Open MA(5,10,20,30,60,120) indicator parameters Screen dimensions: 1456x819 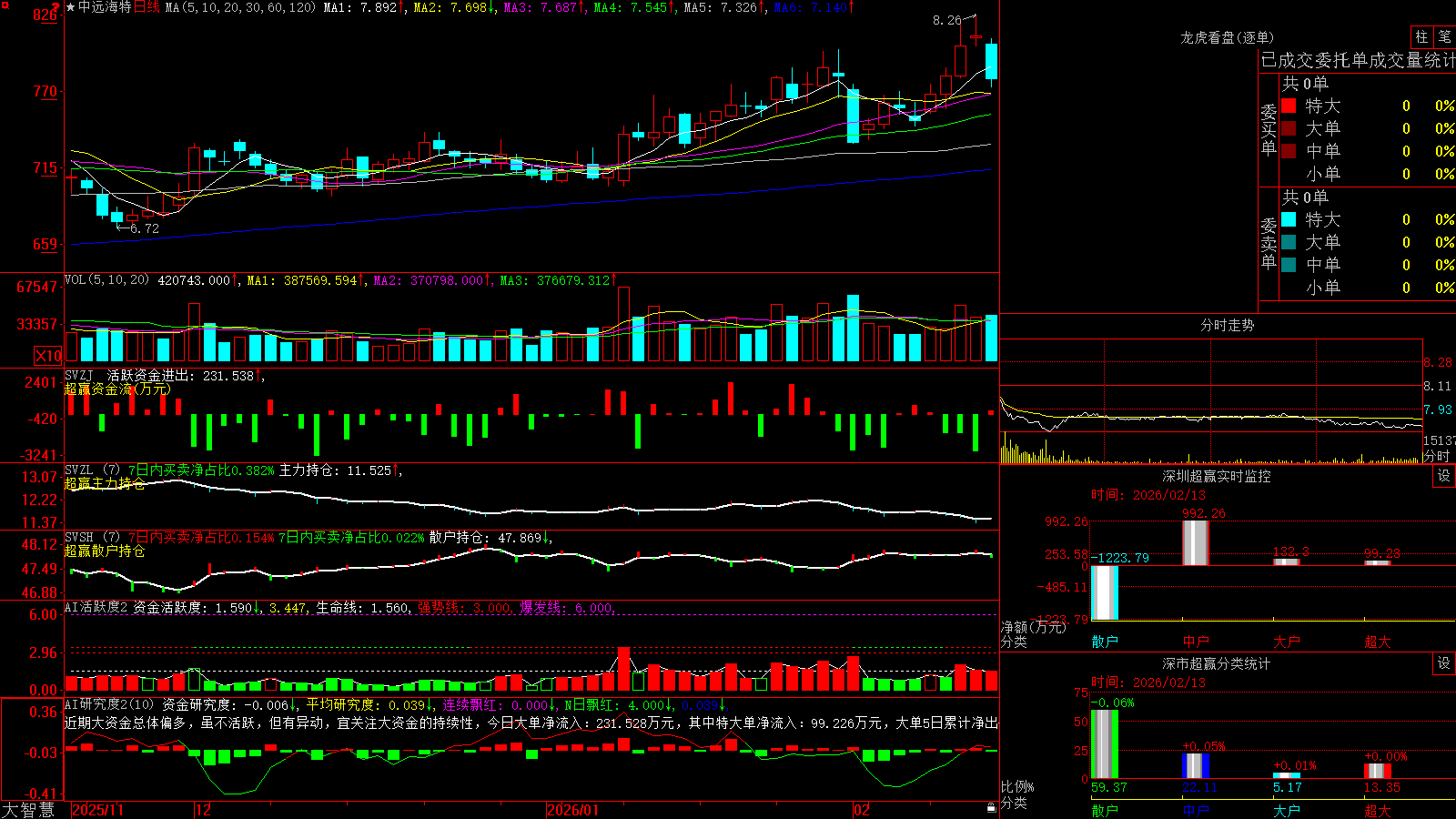(x=240, y=7)
